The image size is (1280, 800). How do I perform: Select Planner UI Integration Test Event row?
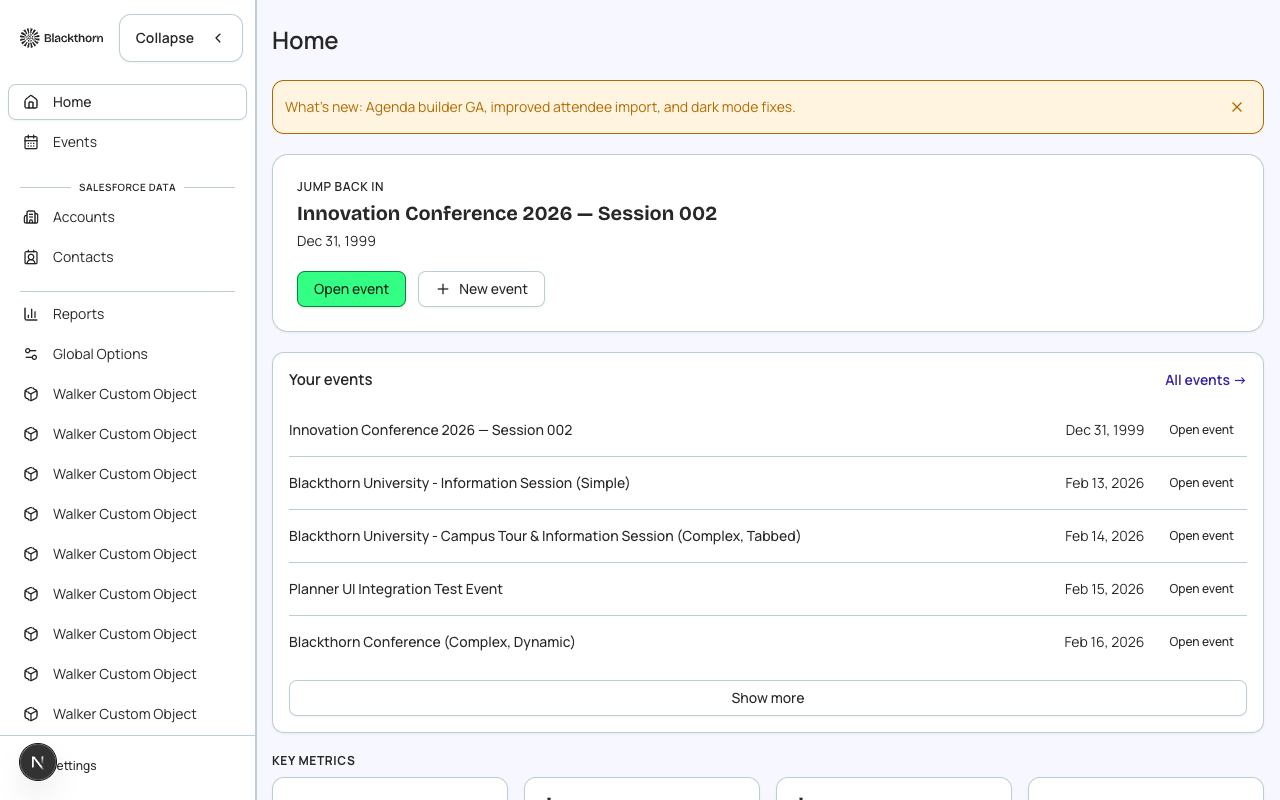[768, 589]
